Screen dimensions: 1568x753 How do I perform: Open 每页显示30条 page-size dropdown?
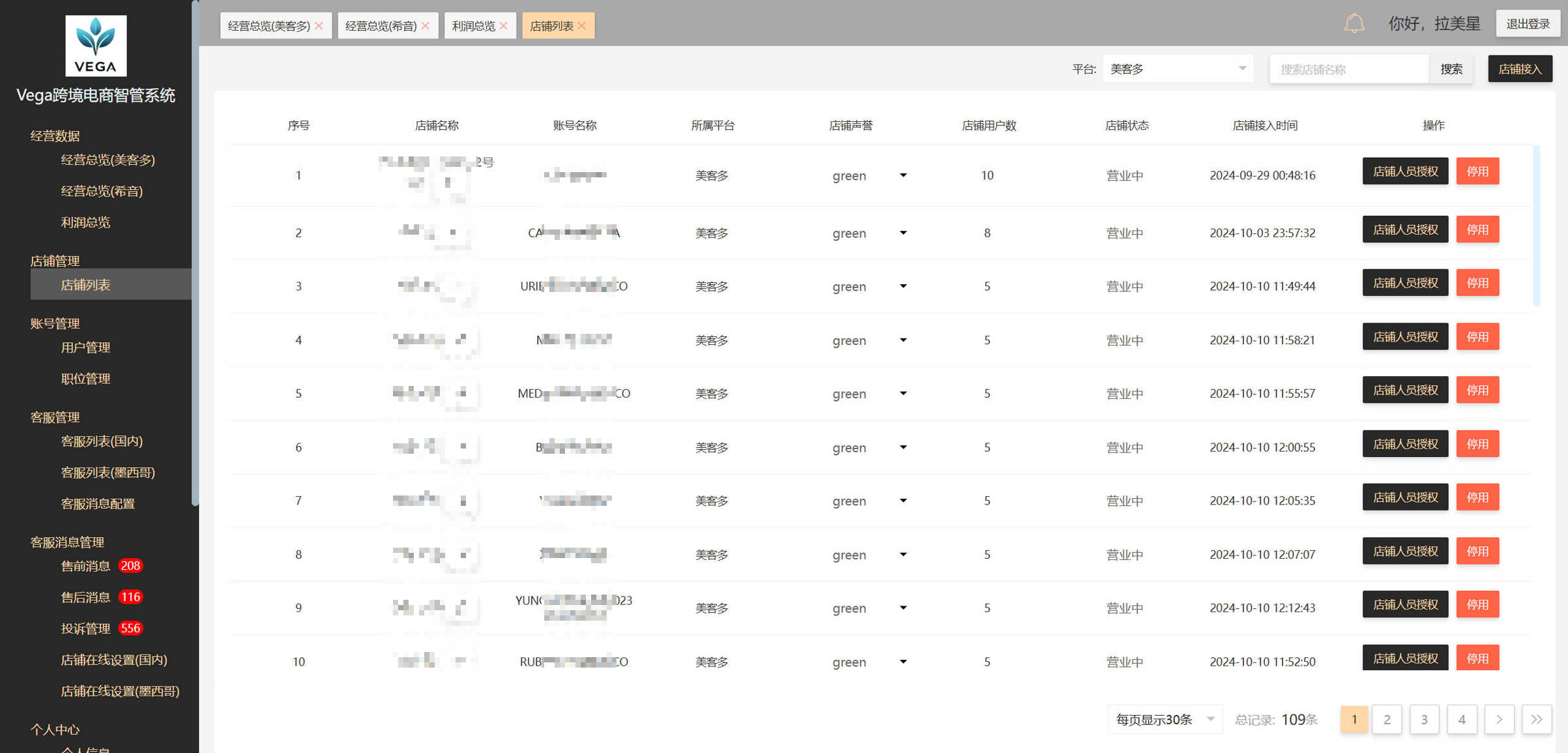tap(1165, 719)
